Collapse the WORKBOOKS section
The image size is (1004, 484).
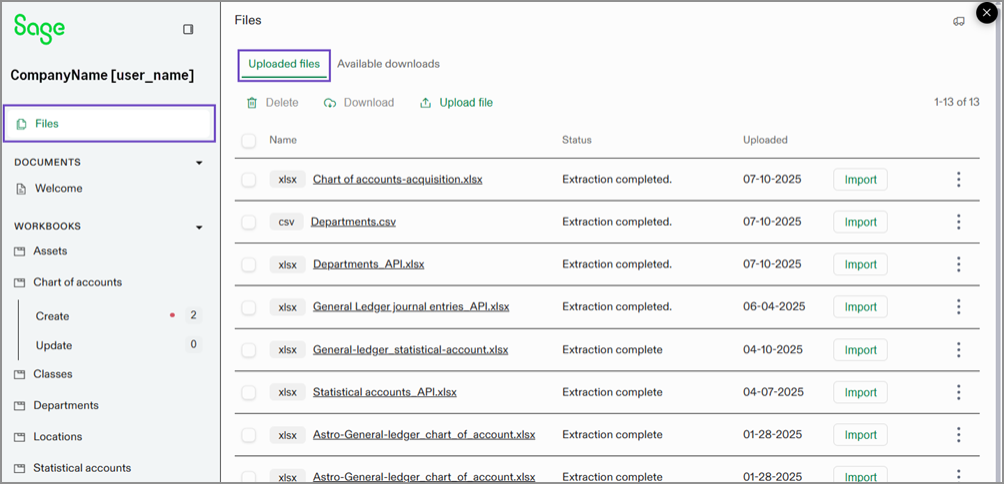[x=199, y=227]
